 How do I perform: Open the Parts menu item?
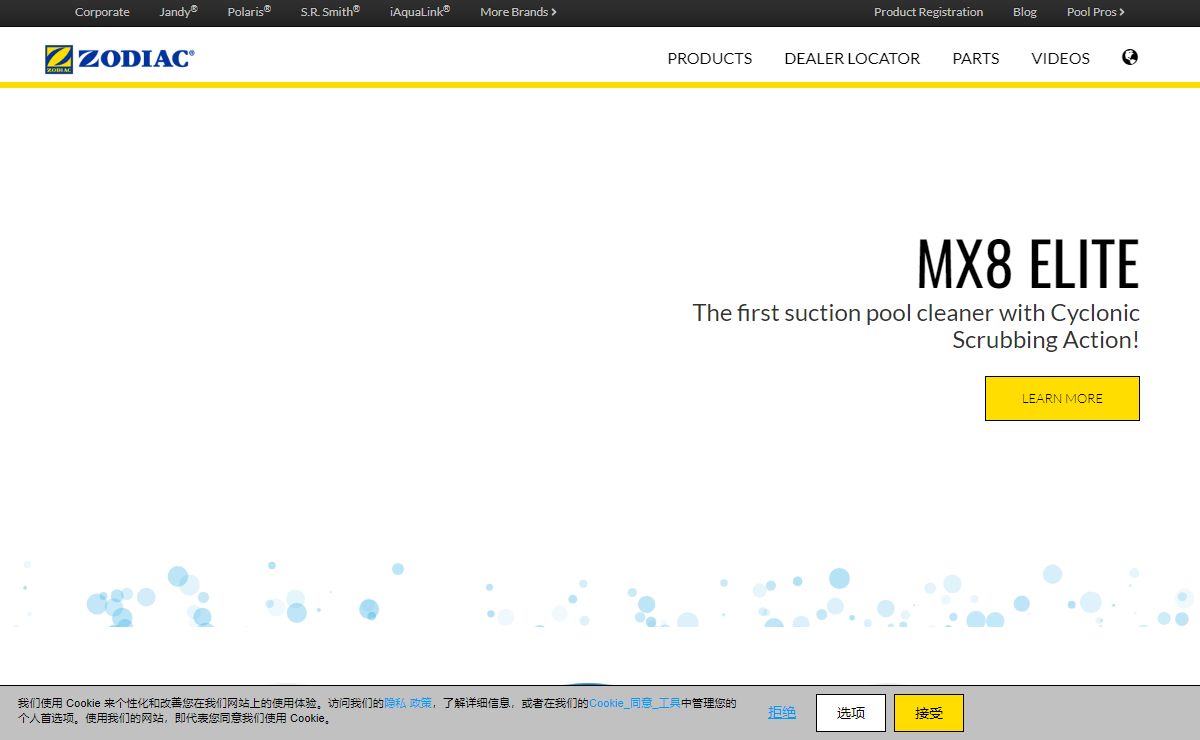pyautogui.click(x=976, y=58)
